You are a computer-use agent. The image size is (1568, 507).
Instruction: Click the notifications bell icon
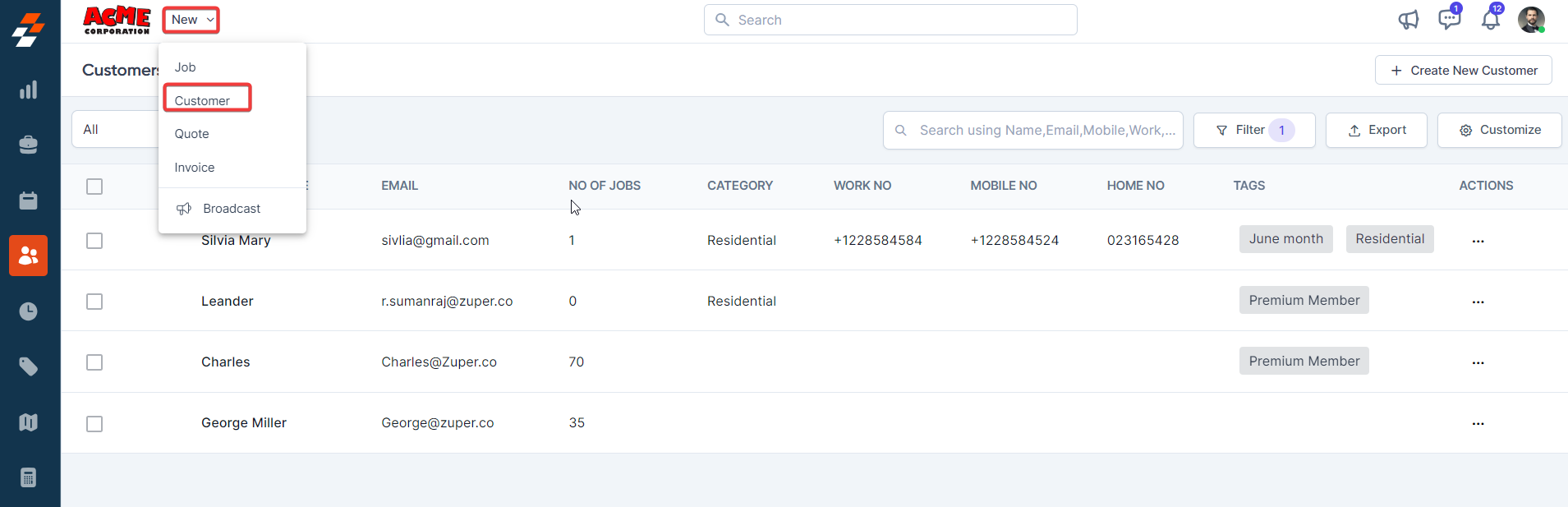pyautogui.click(x=1490, y=20)
